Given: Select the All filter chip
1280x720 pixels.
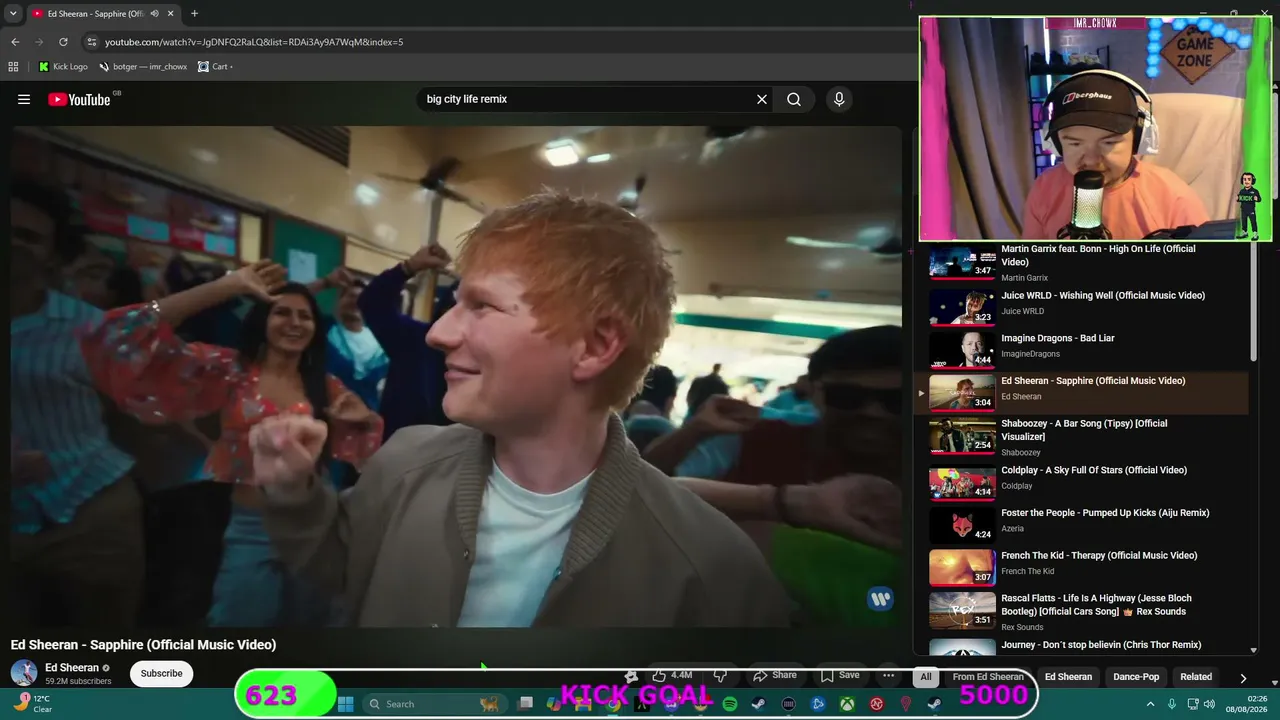Looking at the screenshot, I should (x=926, y=677).
